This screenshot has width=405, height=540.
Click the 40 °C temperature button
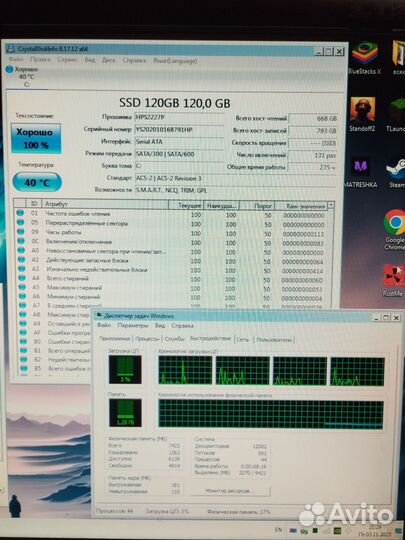(37, 182)
